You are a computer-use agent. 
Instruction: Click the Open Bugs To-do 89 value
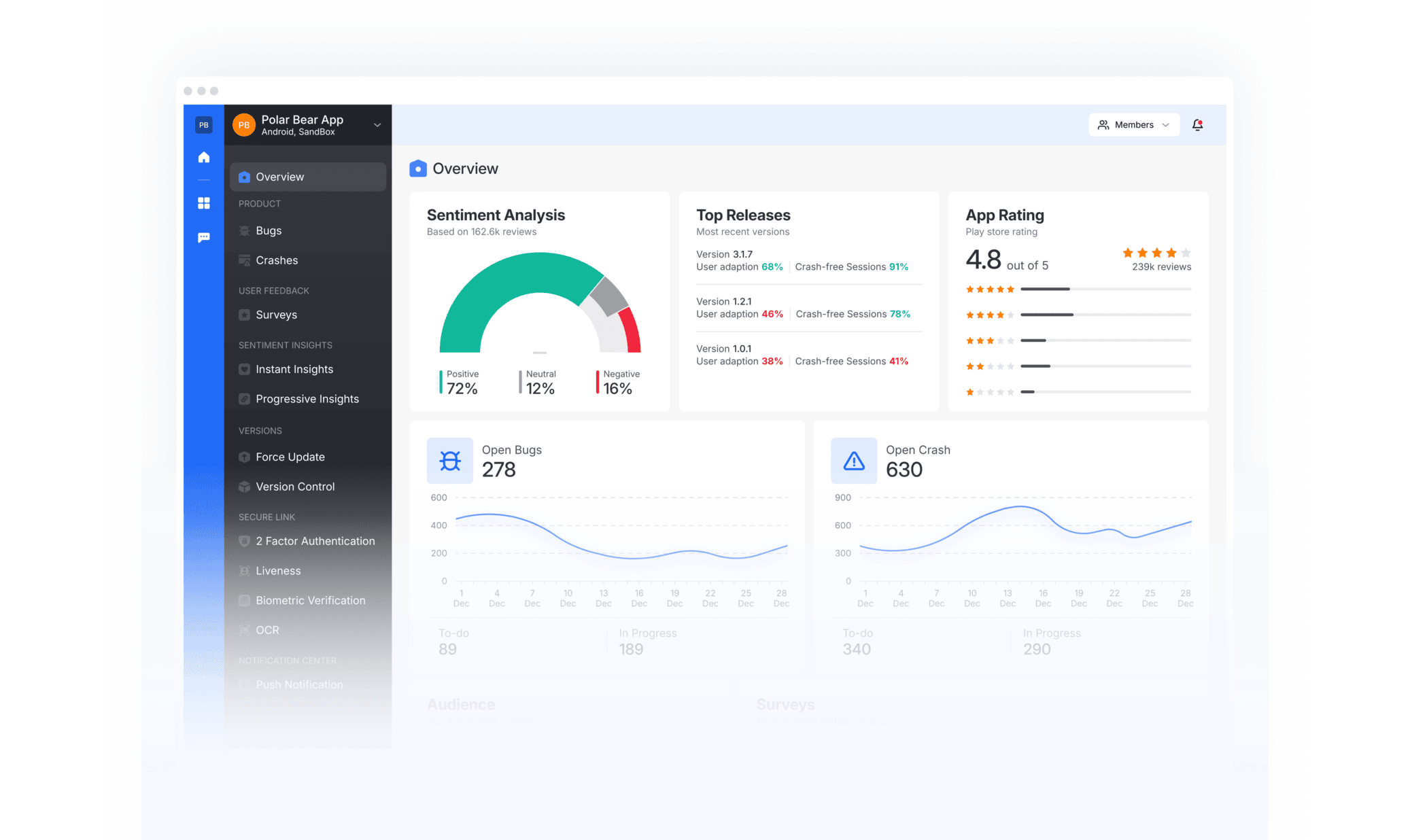pos(448,649)
